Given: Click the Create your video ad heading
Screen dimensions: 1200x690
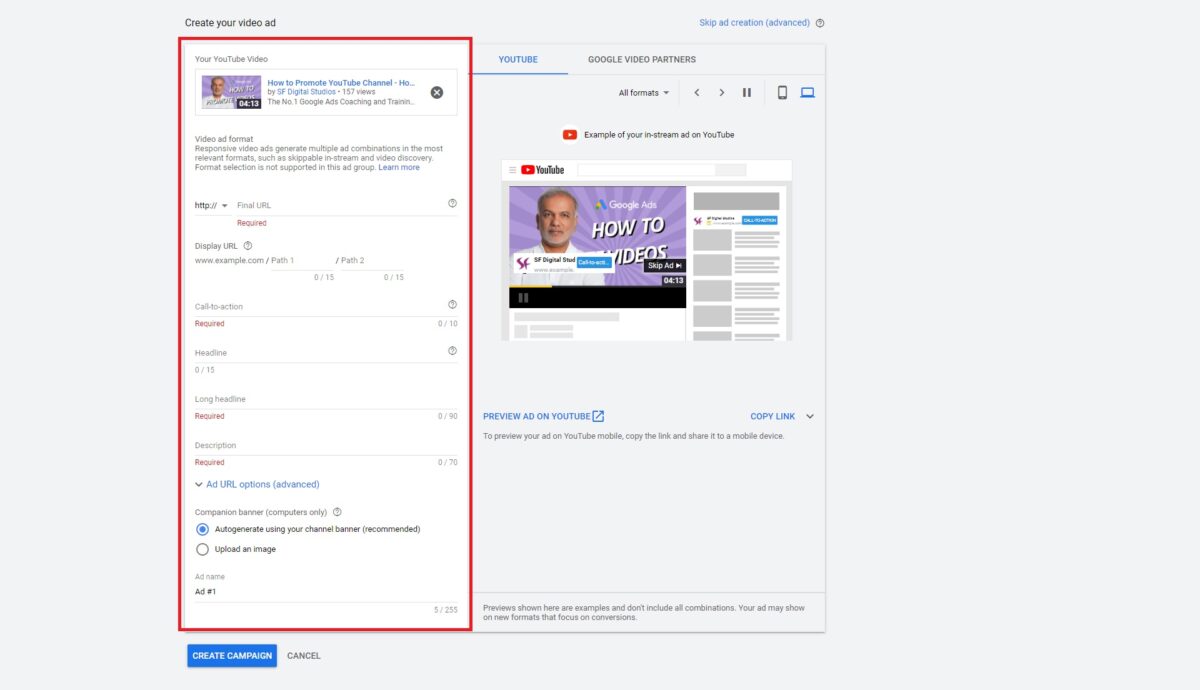Looking at the screenshot, I should point(232,23).
